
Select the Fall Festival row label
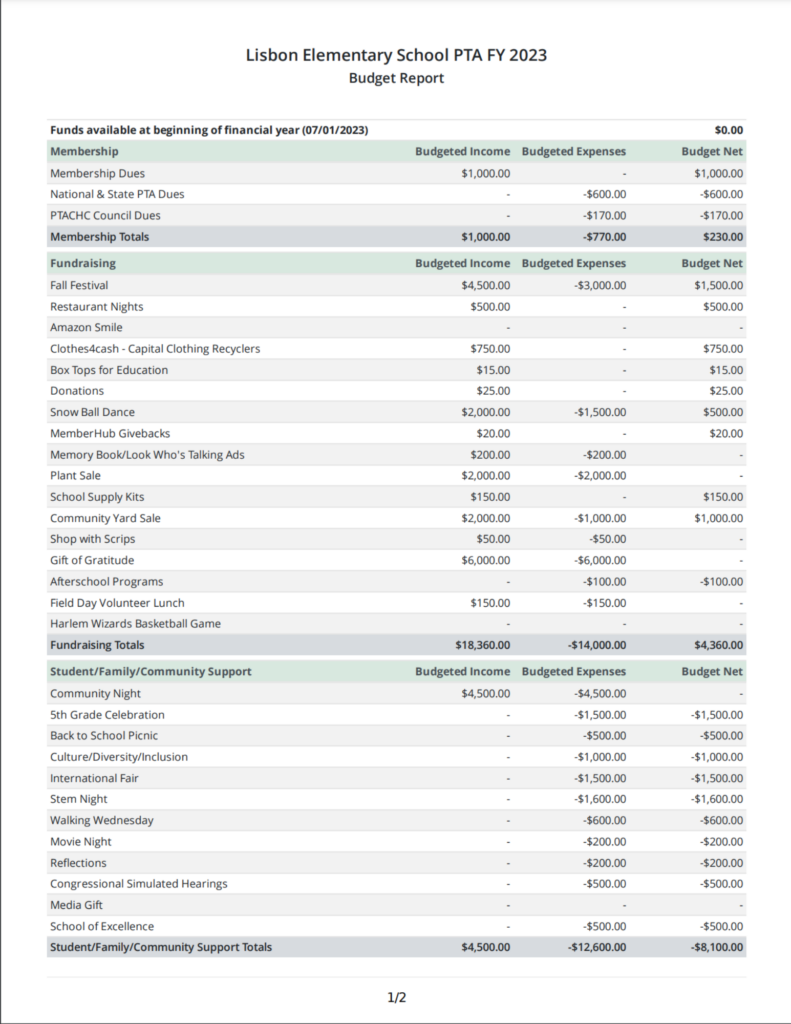pos(79,285)
